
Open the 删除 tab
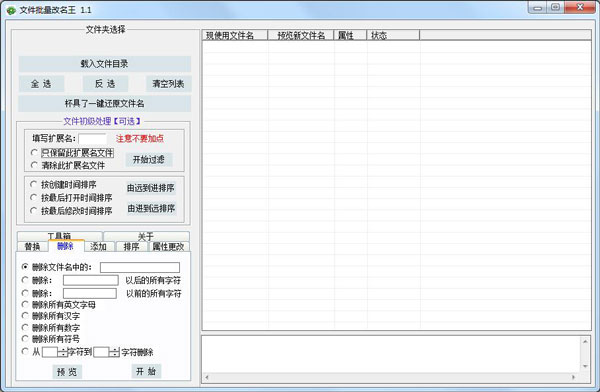tap(66, 246)
